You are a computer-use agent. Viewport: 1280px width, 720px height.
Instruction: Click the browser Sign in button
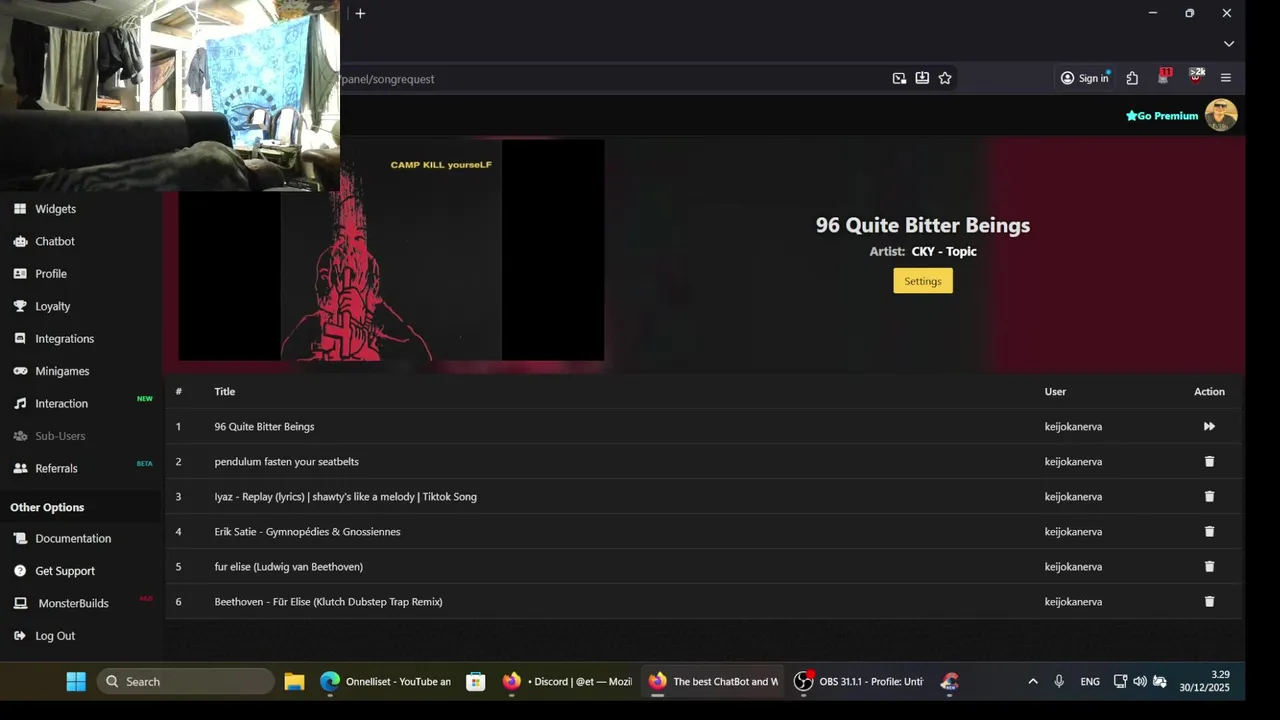coord(1085,78)
